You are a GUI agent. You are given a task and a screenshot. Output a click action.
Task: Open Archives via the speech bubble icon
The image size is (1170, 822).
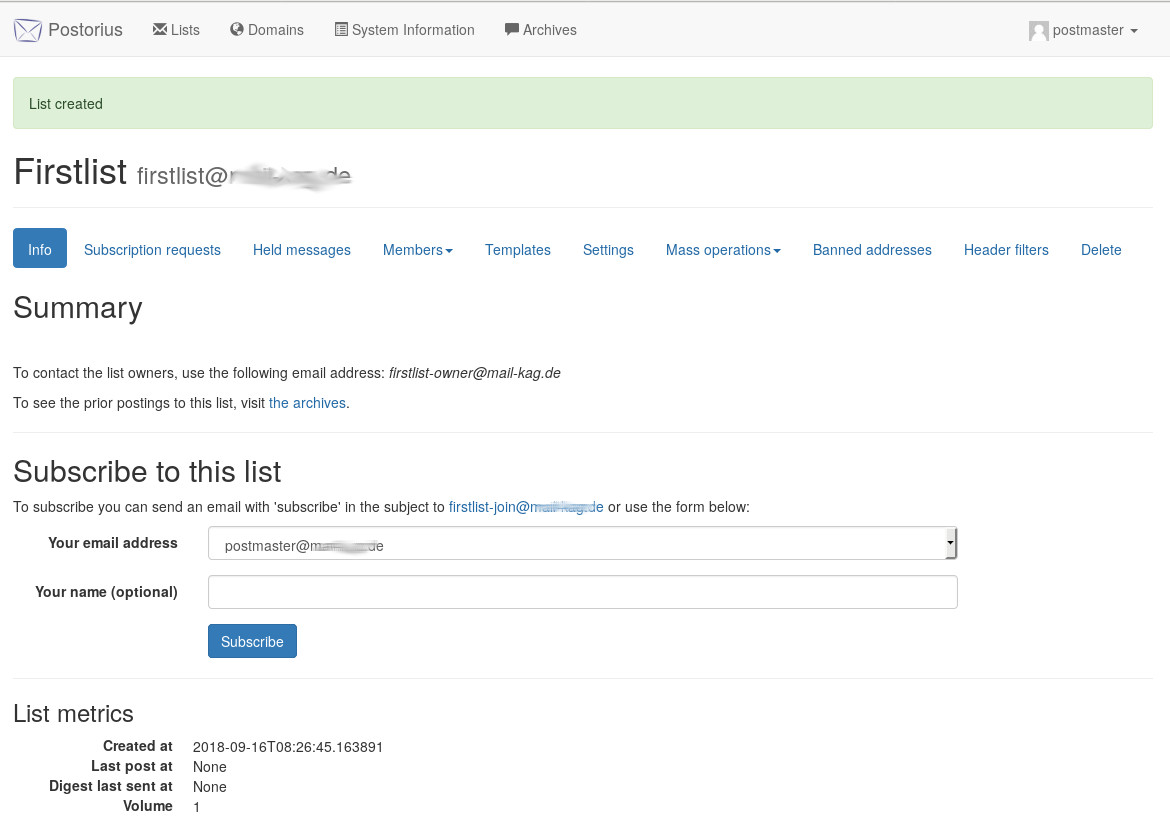tap(512, 30)
